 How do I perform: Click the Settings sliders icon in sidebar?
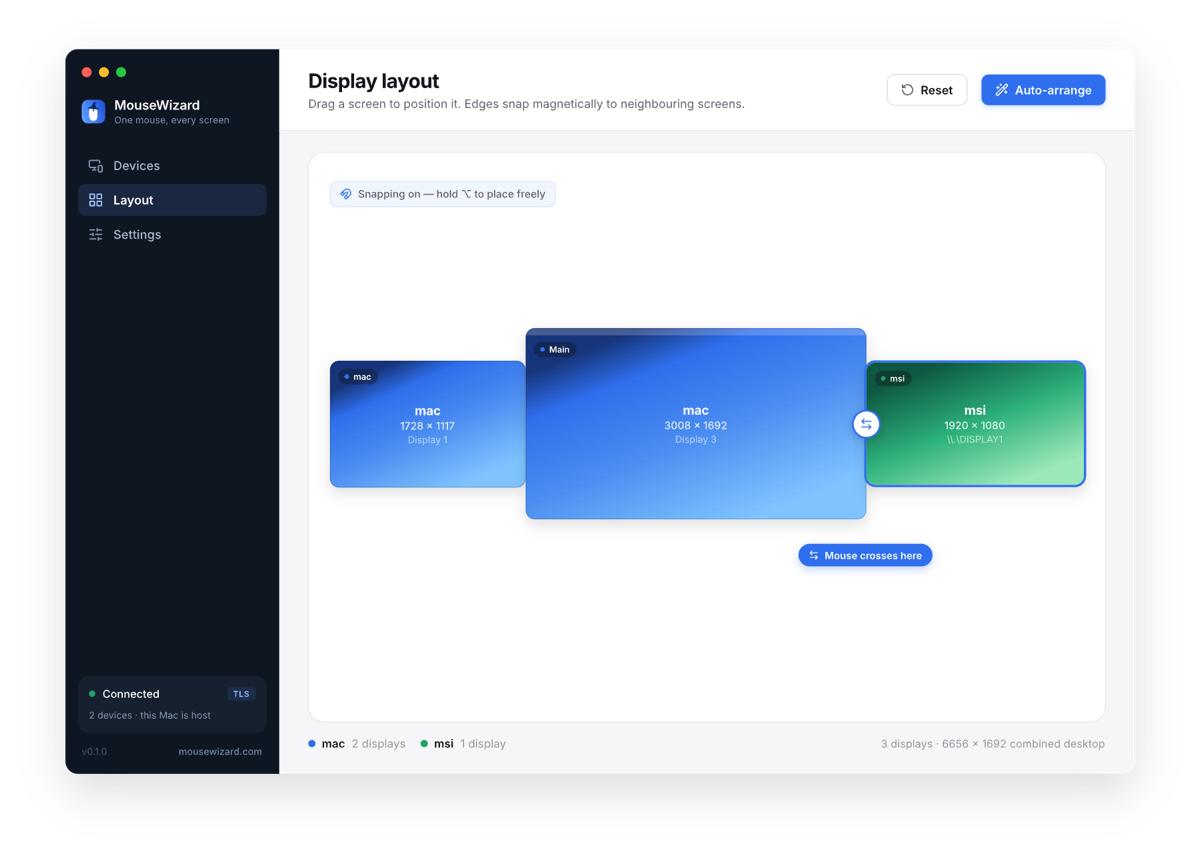click(96, 235)
